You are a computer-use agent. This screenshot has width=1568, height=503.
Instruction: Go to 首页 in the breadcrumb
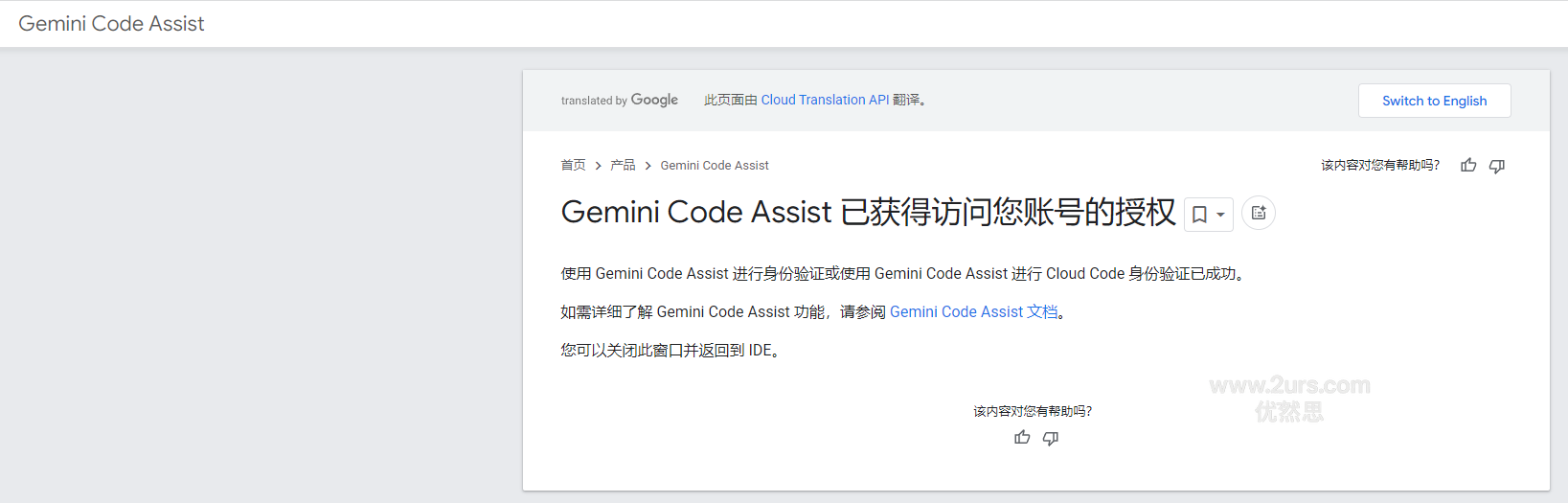(573, 166)
